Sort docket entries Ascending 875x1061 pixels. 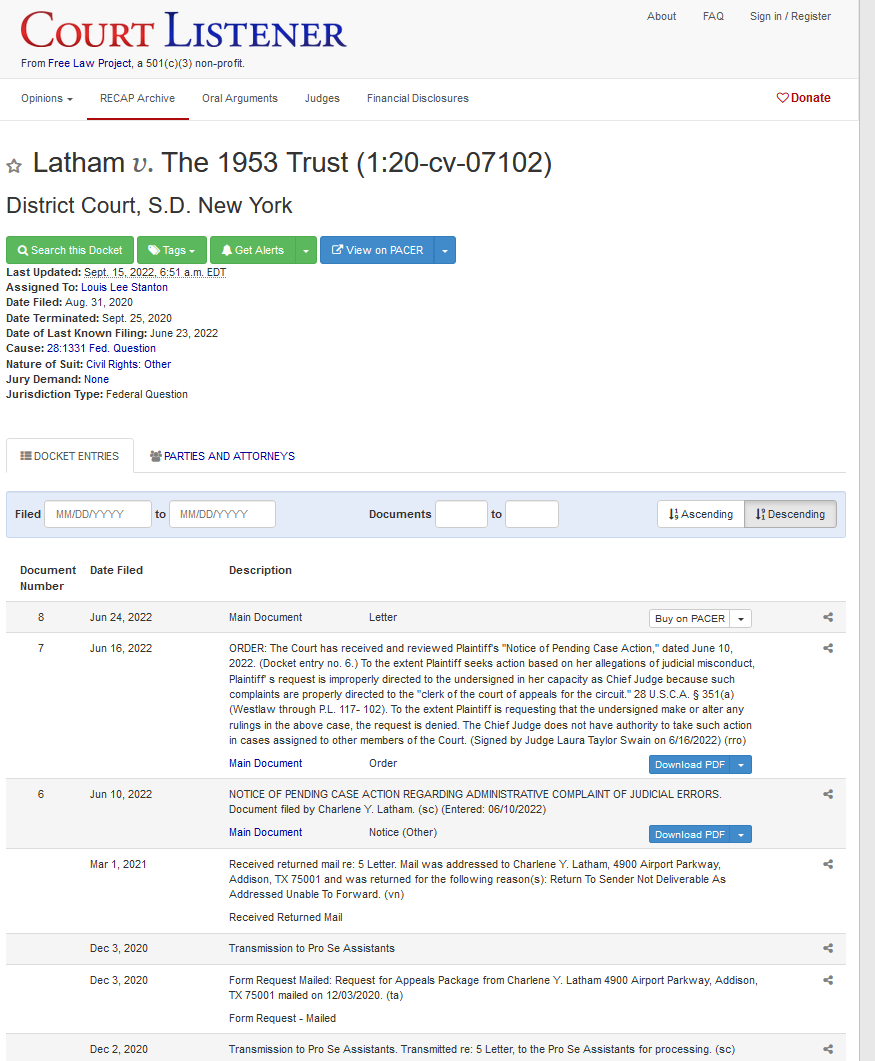click(700, 514)
